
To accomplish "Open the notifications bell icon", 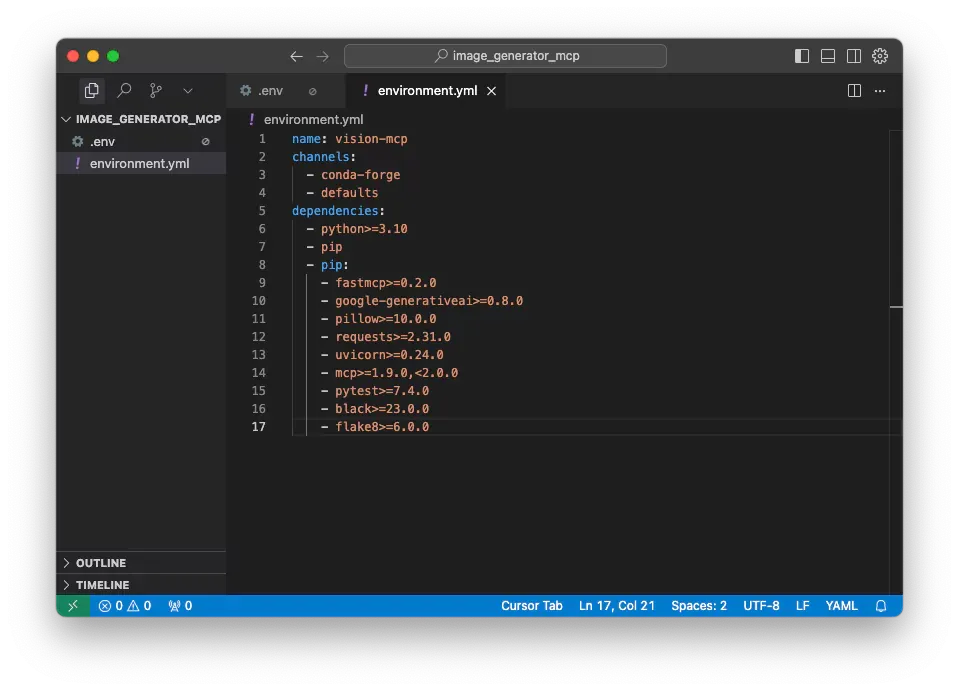I will pos(881,605).
